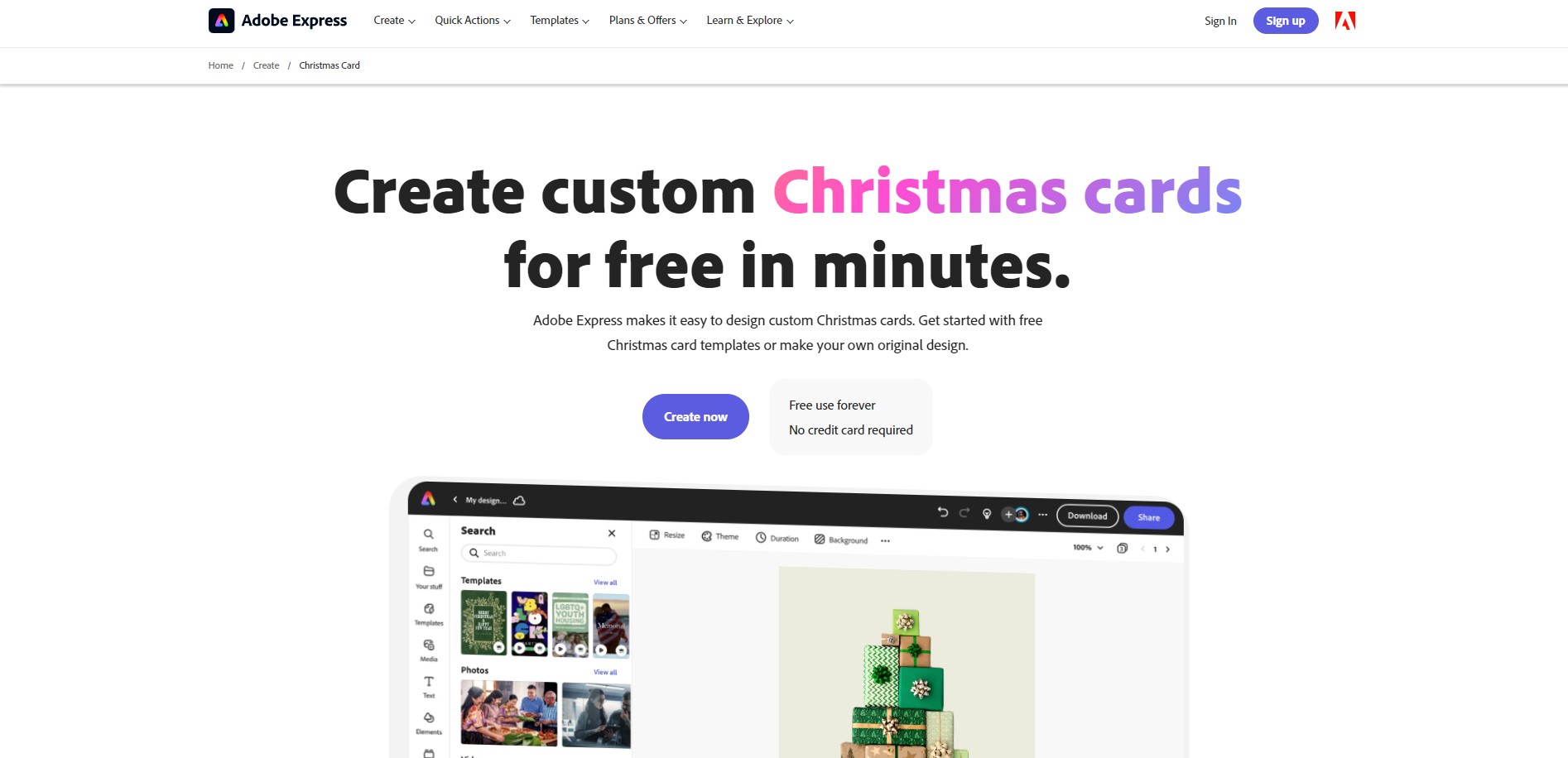Select the Media icon in sidebar
The image size is (1568, 758).
tap(429, 645)
